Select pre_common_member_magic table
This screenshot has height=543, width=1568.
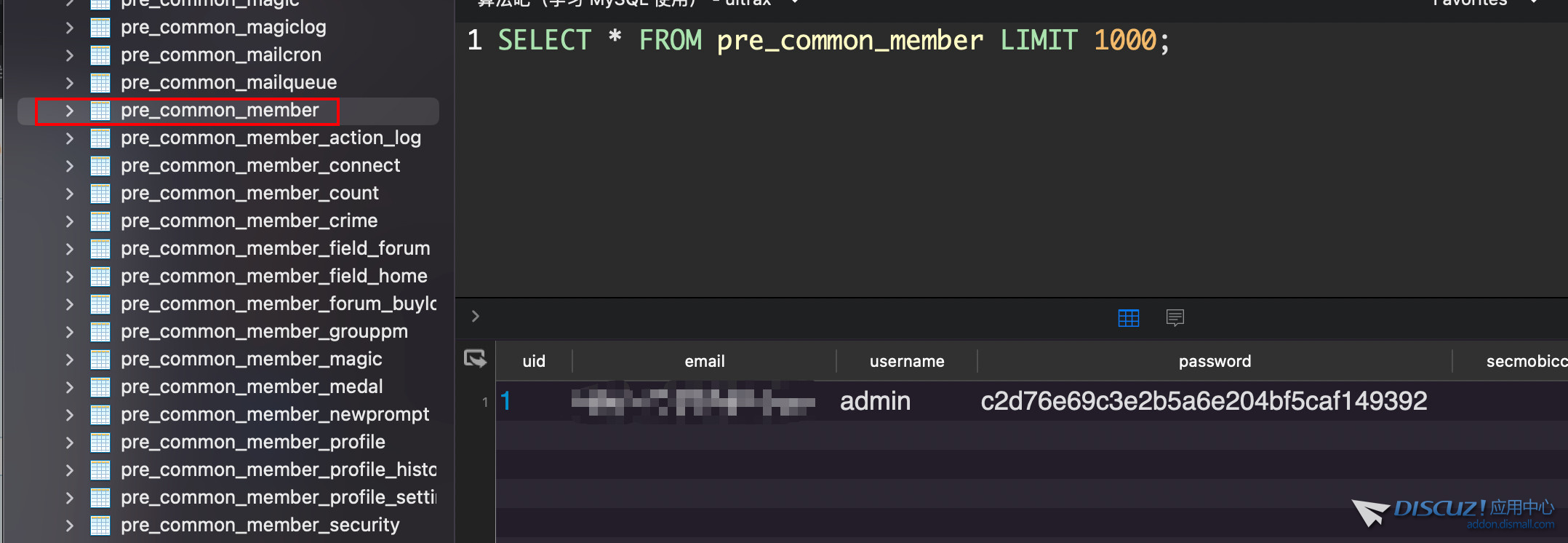[x=251, y=360]
